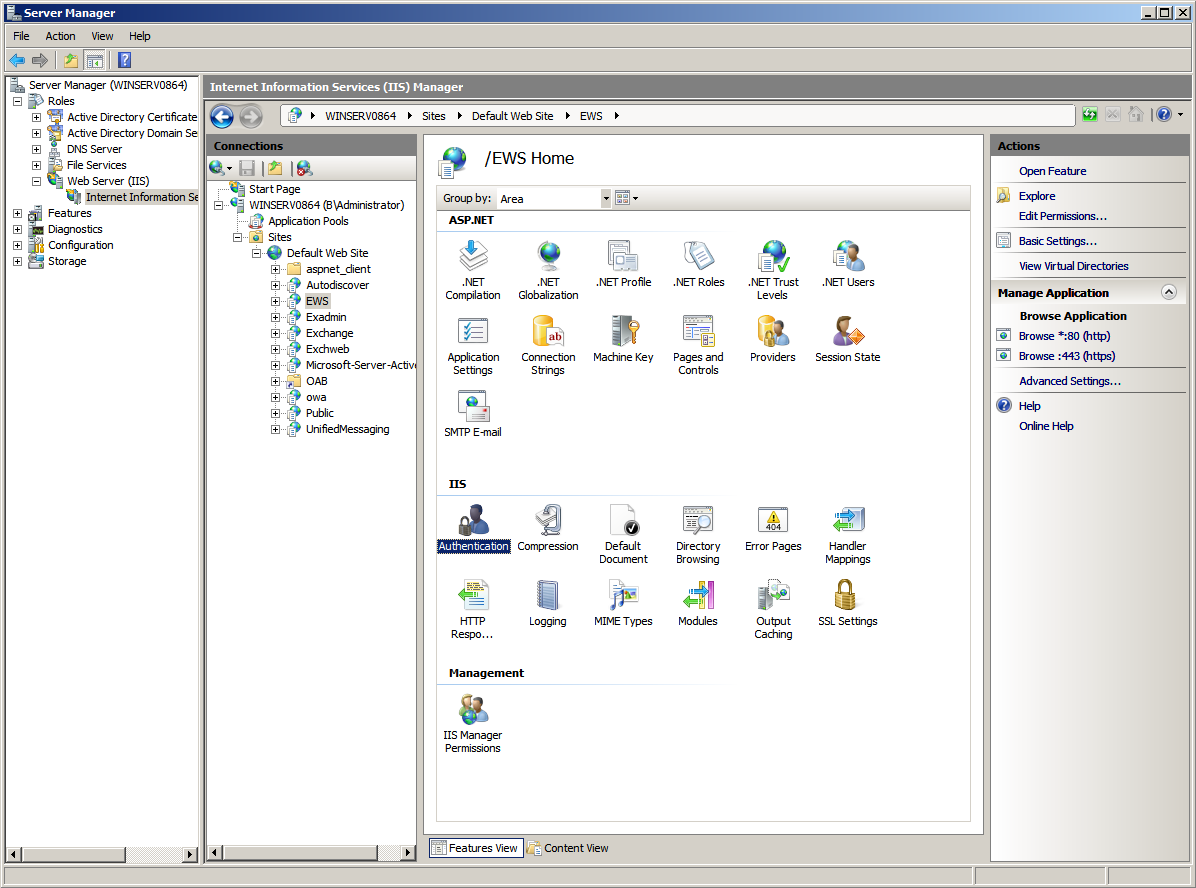The width and height of the screenshot is (1196, 888).
Task: Collapse the Roles tree node
Action: pos(17,101)
